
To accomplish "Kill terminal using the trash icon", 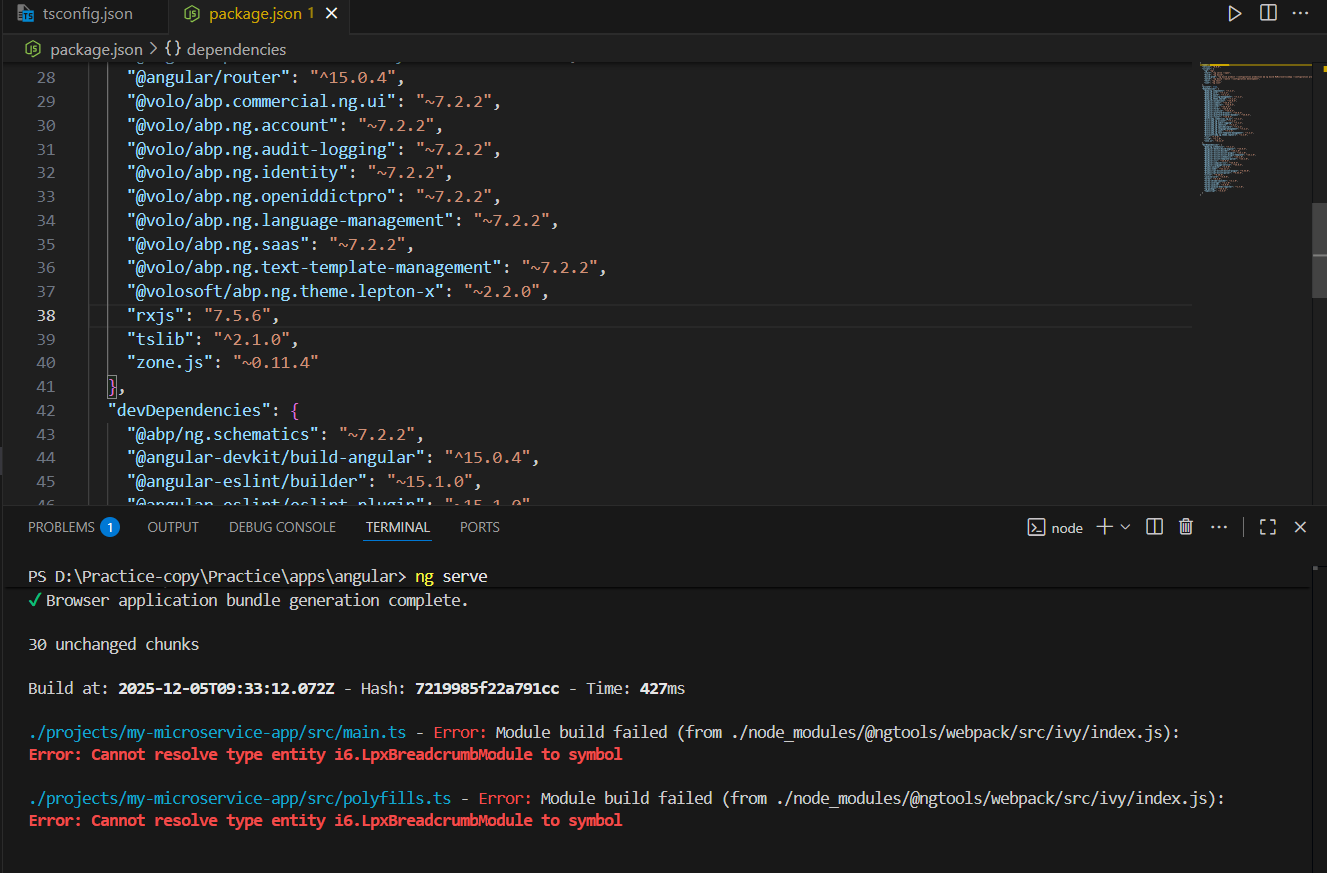I will 1186,527.
